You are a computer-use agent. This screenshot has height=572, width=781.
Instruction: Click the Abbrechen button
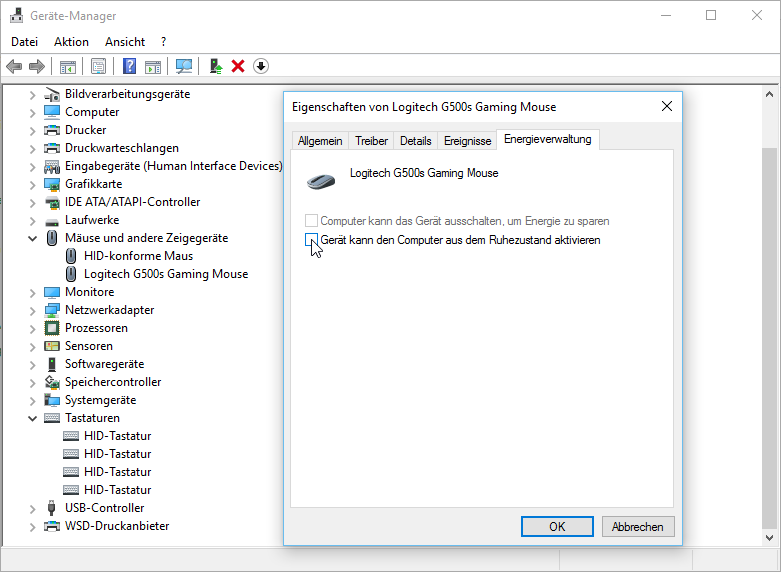(638, 527)
